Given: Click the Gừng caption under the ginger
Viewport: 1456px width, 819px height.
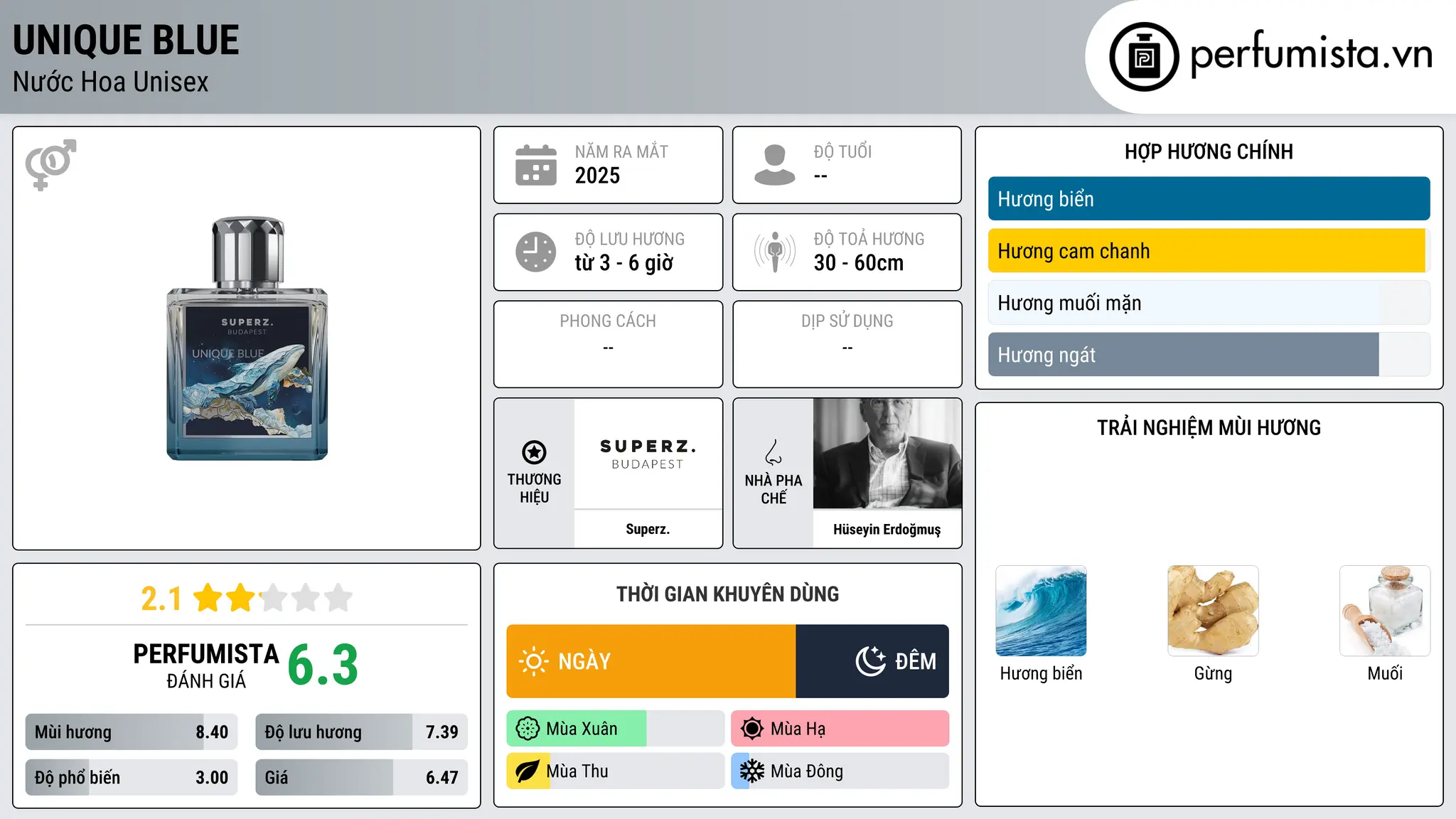Looking at the screenshot, I should [1213, 673].
